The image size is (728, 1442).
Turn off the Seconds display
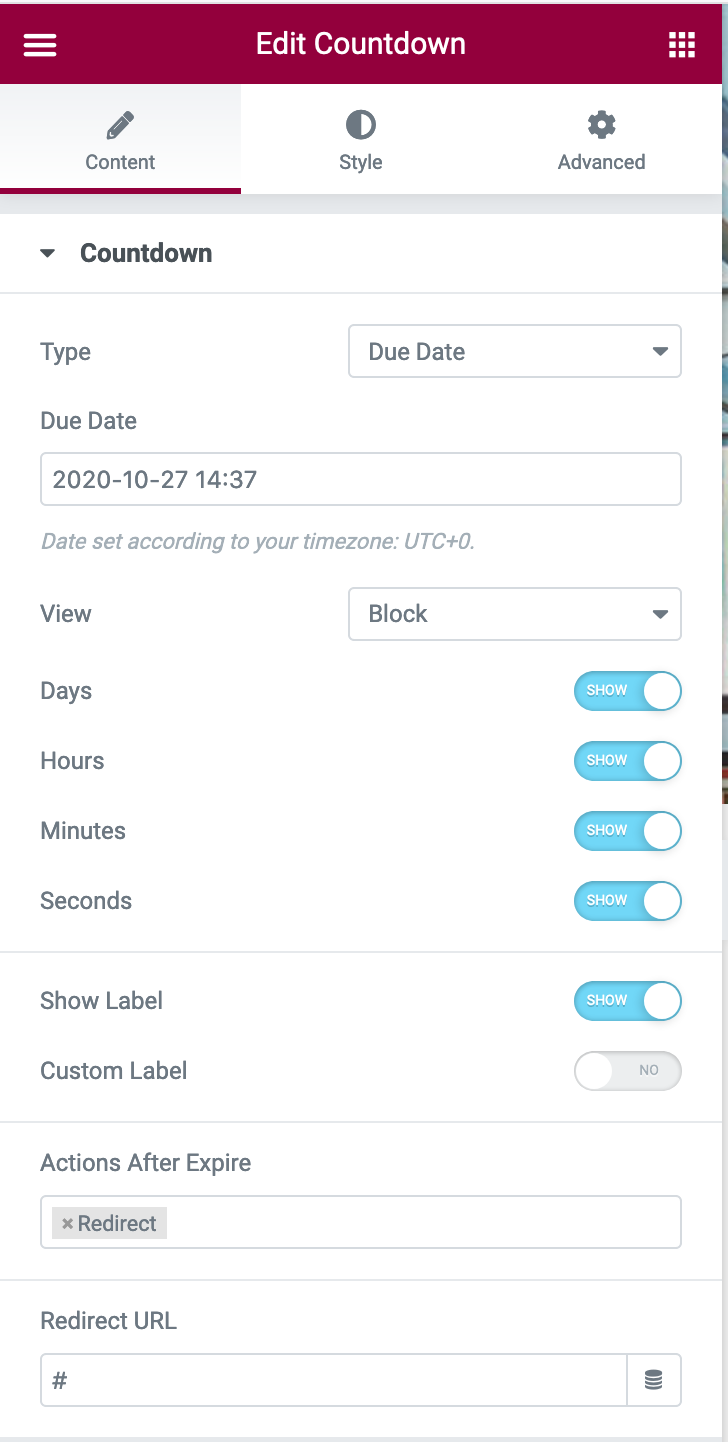click(x=627, y=901)
